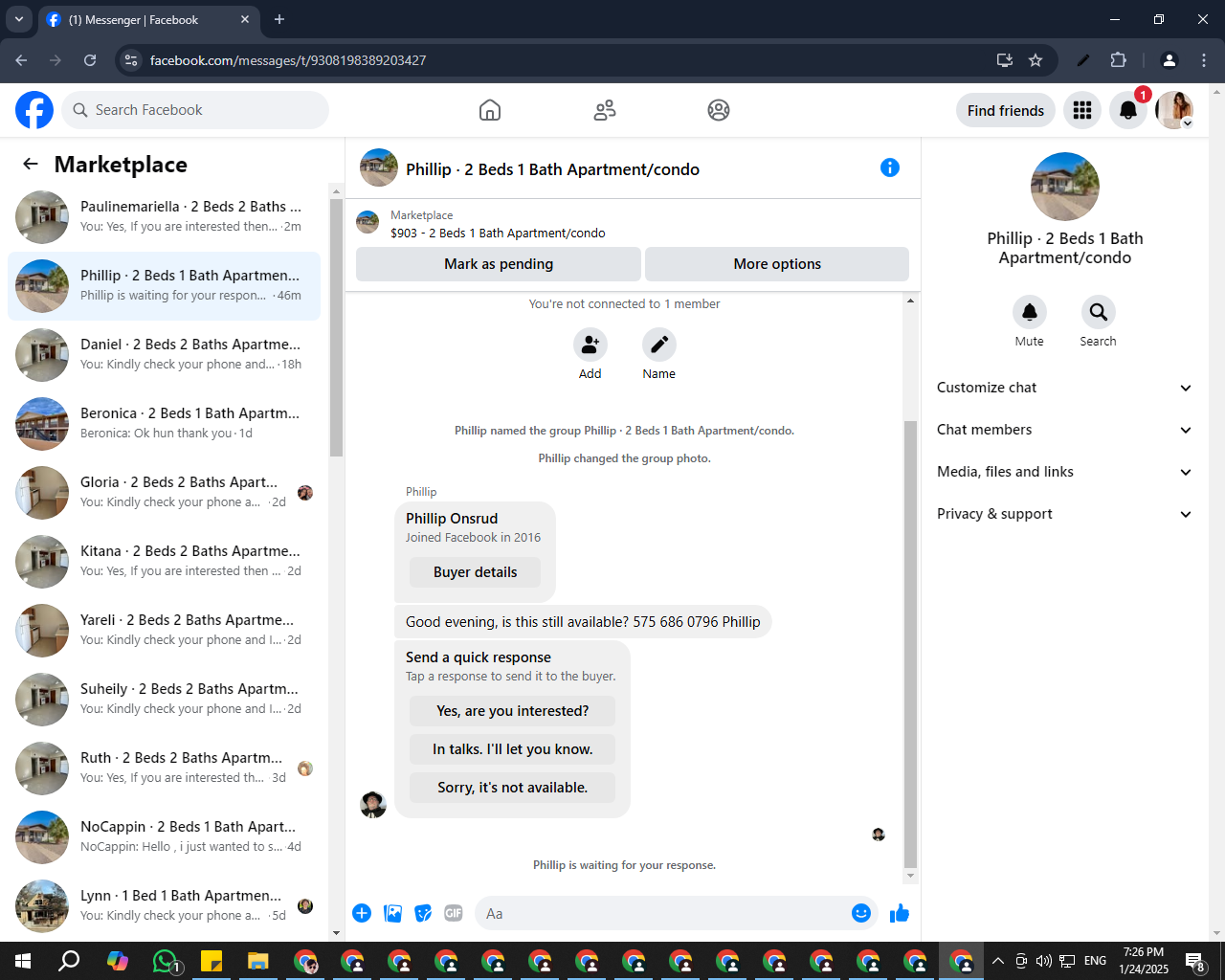This screenshot has height=980, width=1225.
Task: Click More options button
Action: point(777,264)
